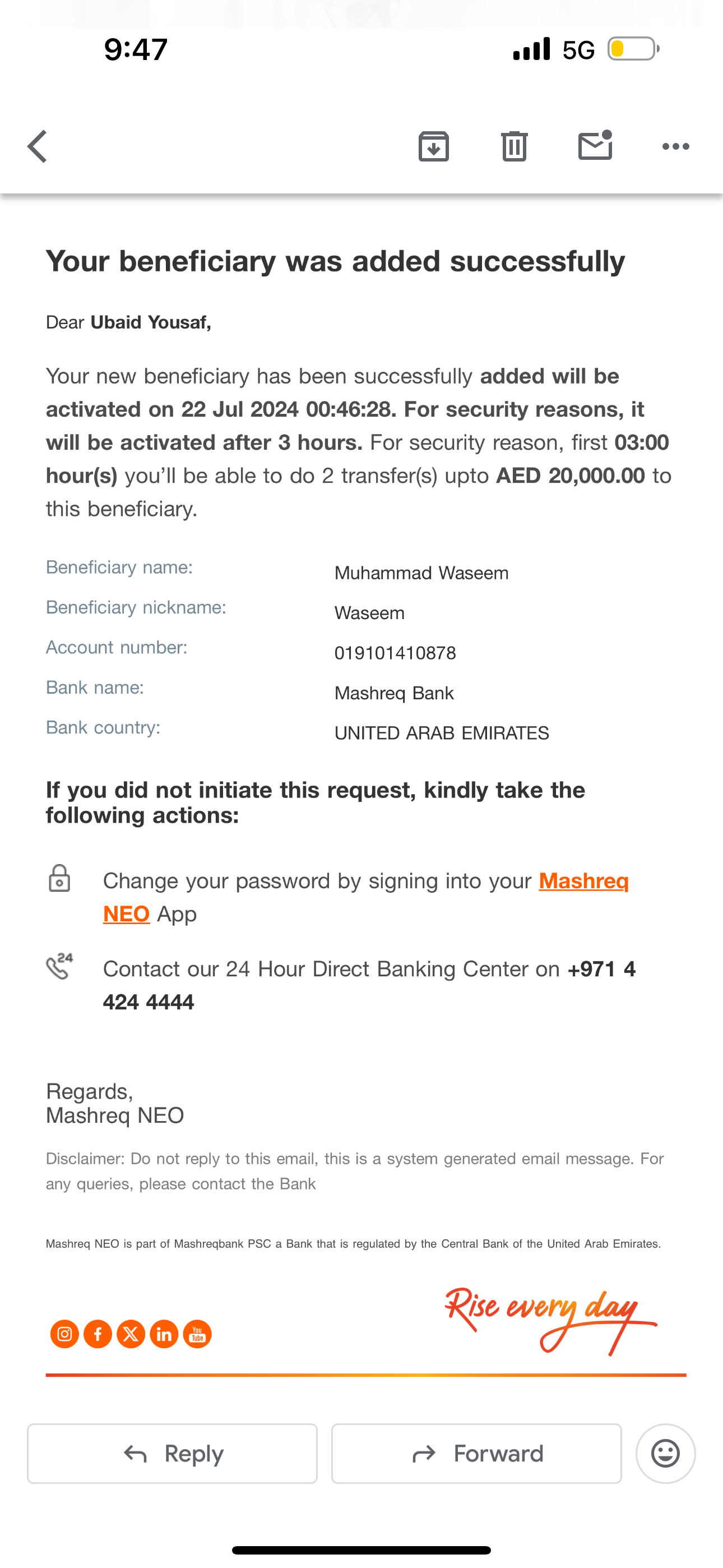This screenshot has height=1568, width=723.
Task: Tap the 24-hour phone icon
Action: click(x=59, y=966)
